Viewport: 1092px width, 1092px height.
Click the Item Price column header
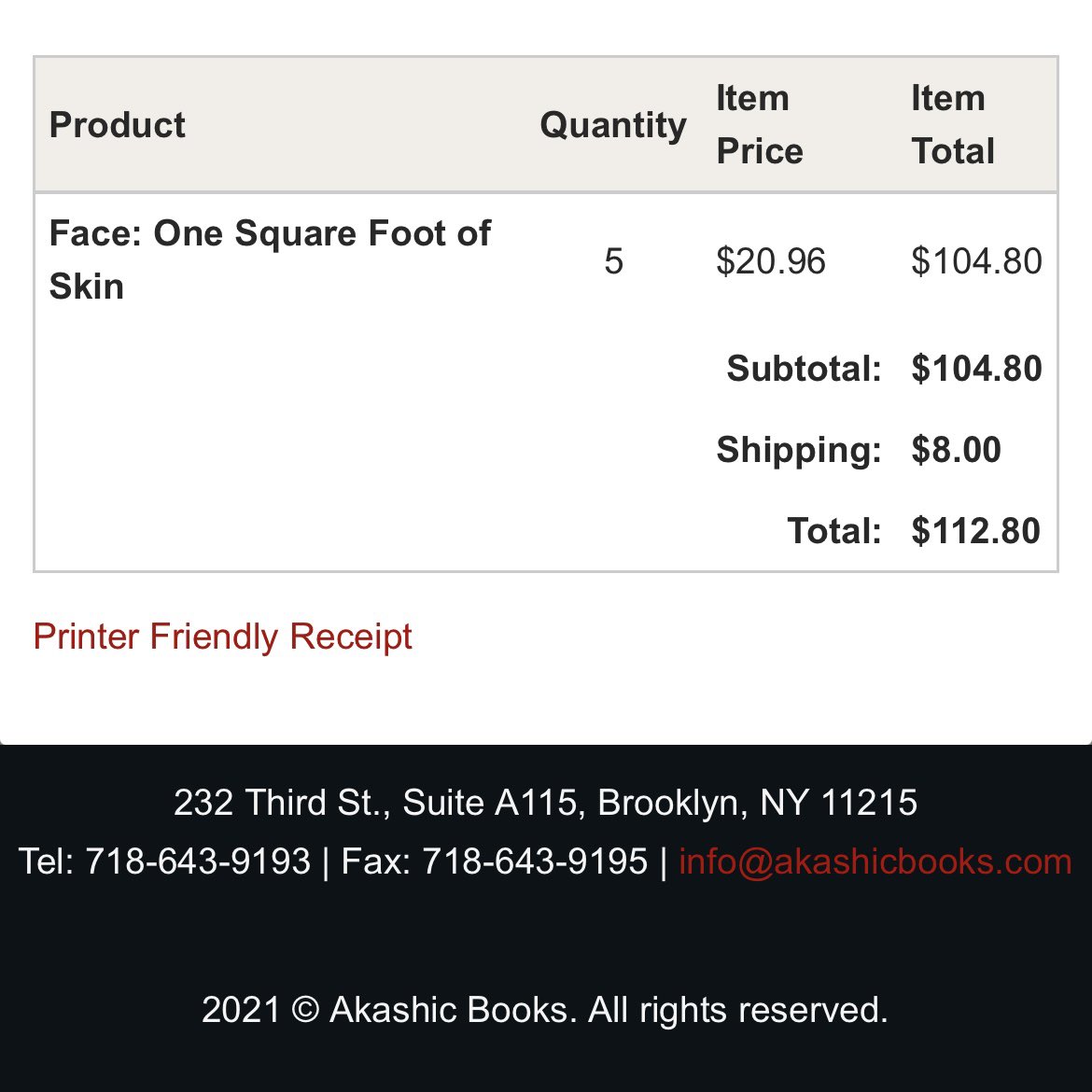coord(760,125)
